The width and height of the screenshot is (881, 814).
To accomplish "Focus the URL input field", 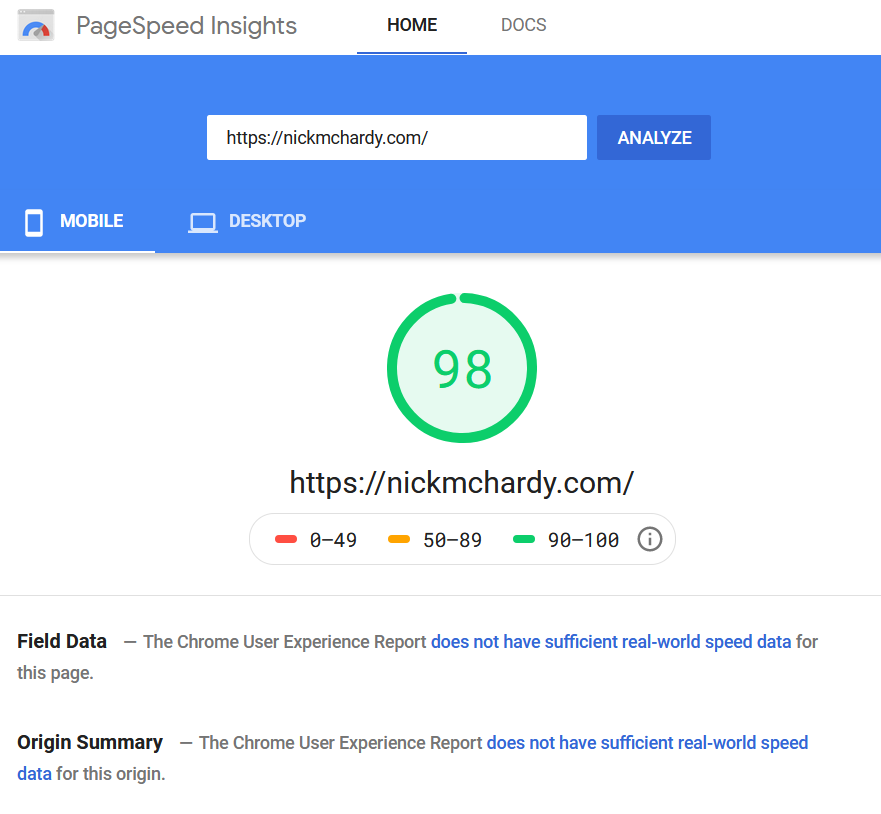I will click(397, 138).
